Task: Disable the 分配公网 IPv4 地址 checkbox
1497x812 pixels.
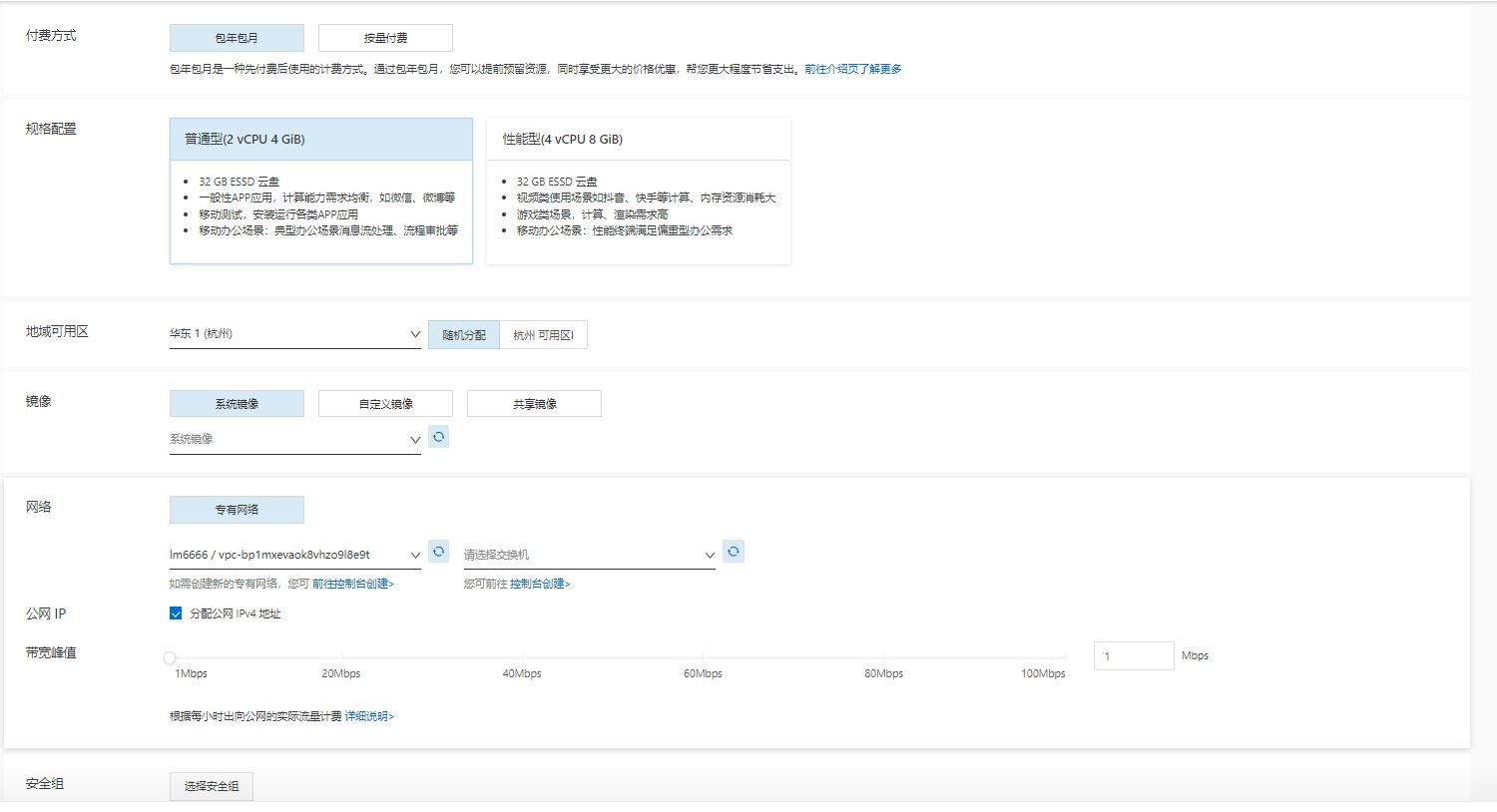Action: pos(175,612)
